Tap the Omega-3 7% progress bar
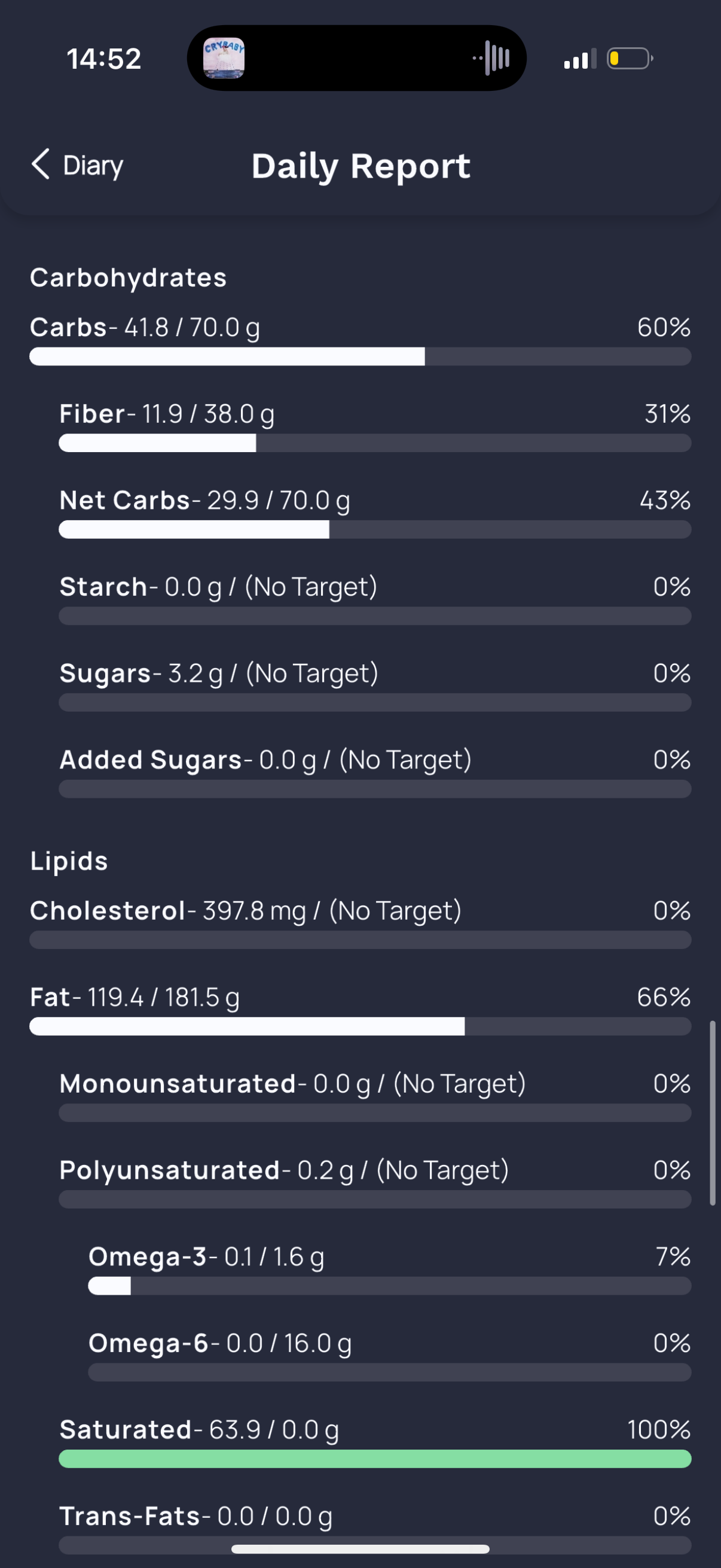Image resolution: width=721 pixels, height=1568 pixels. tap(389, 1285)
